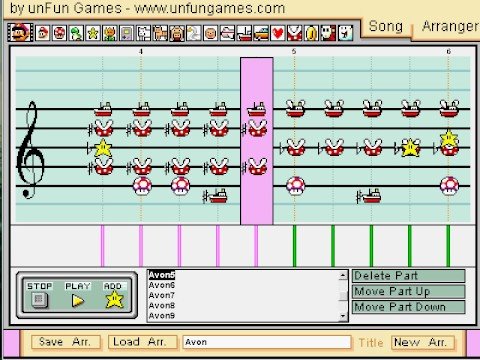The width and height of the screenshot is (480, 360).
Task: Switch to the Song tab
Action: (x=386, y=26)
